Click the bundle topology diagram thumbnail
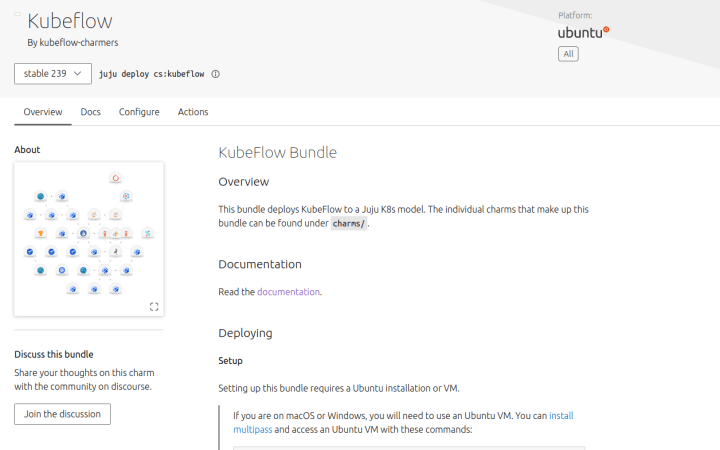The width and height of the screenshot is (720, 450). click(89, 239)
